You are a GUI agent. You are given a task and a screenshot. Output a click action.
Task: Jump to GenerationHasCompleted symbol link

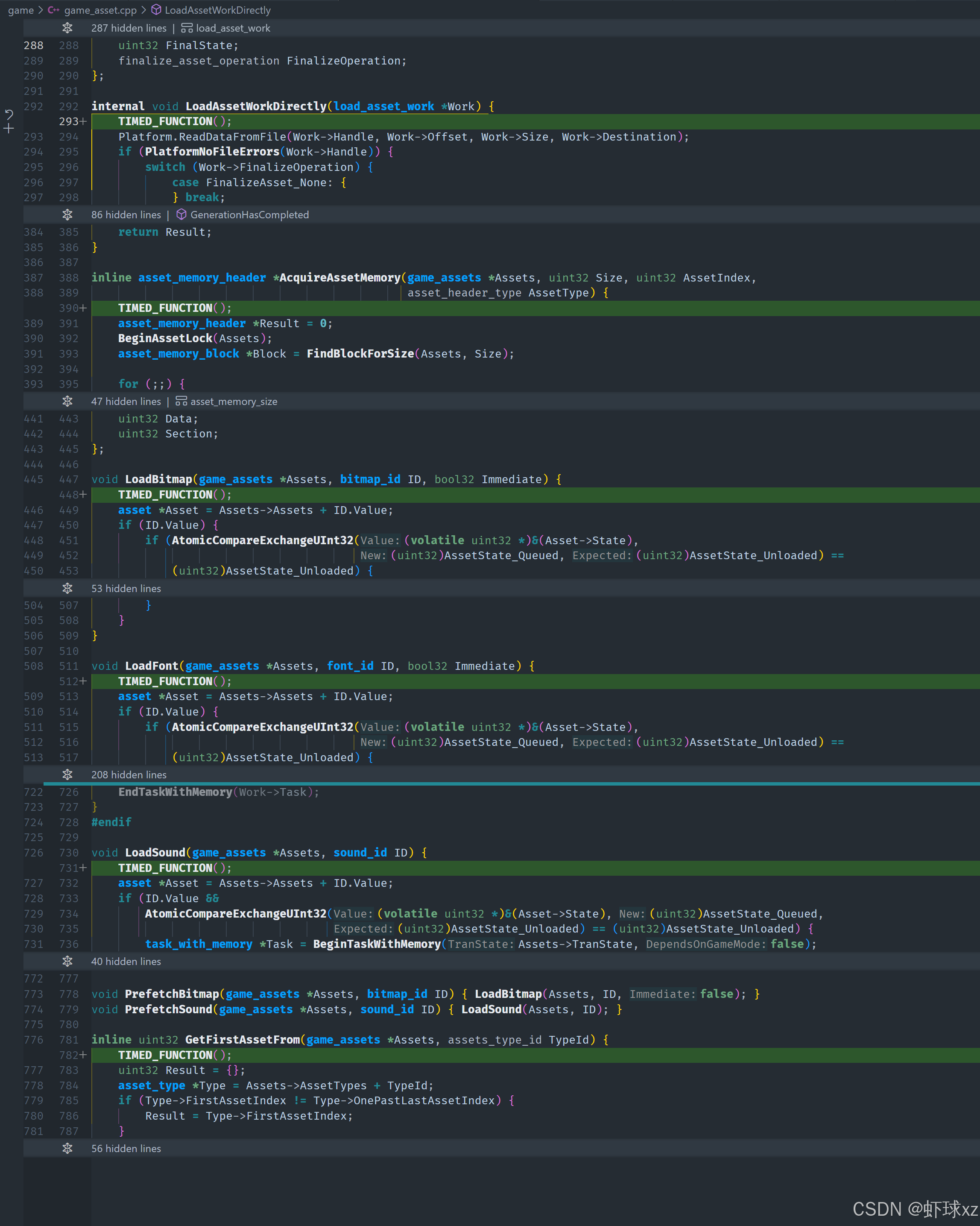249,214
